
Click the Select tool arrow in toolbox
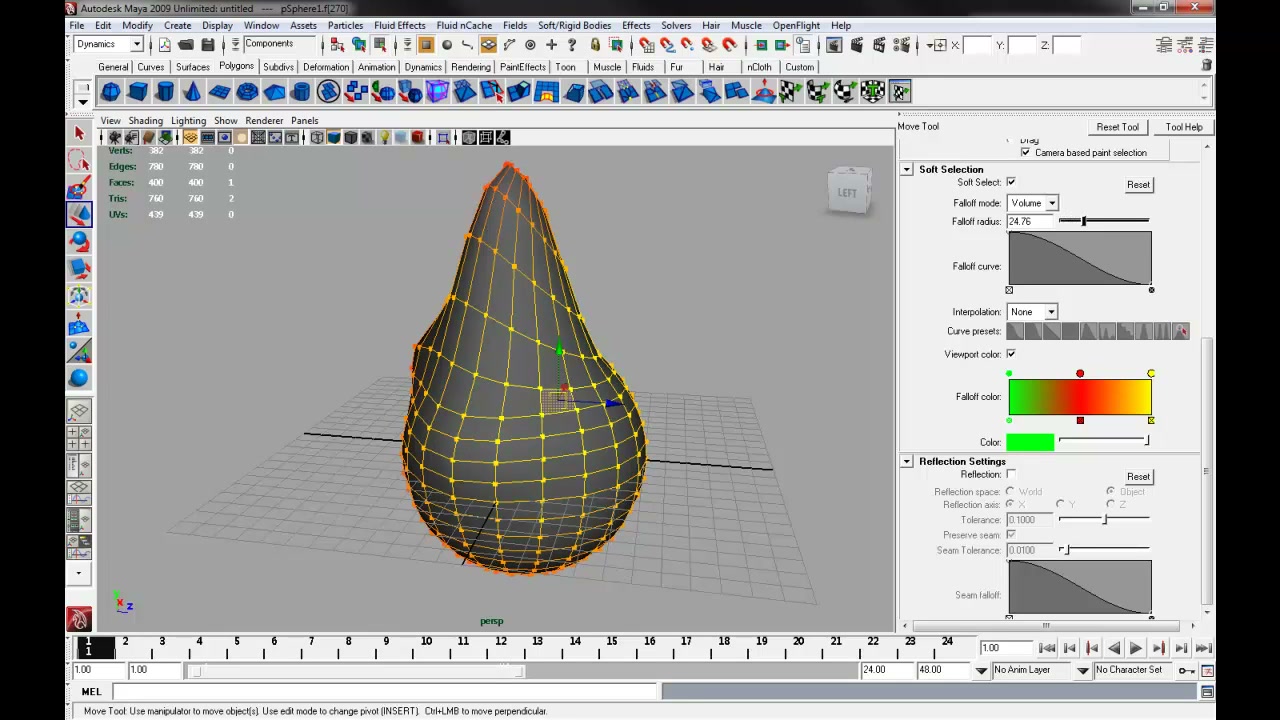click(x=79, y=133)
